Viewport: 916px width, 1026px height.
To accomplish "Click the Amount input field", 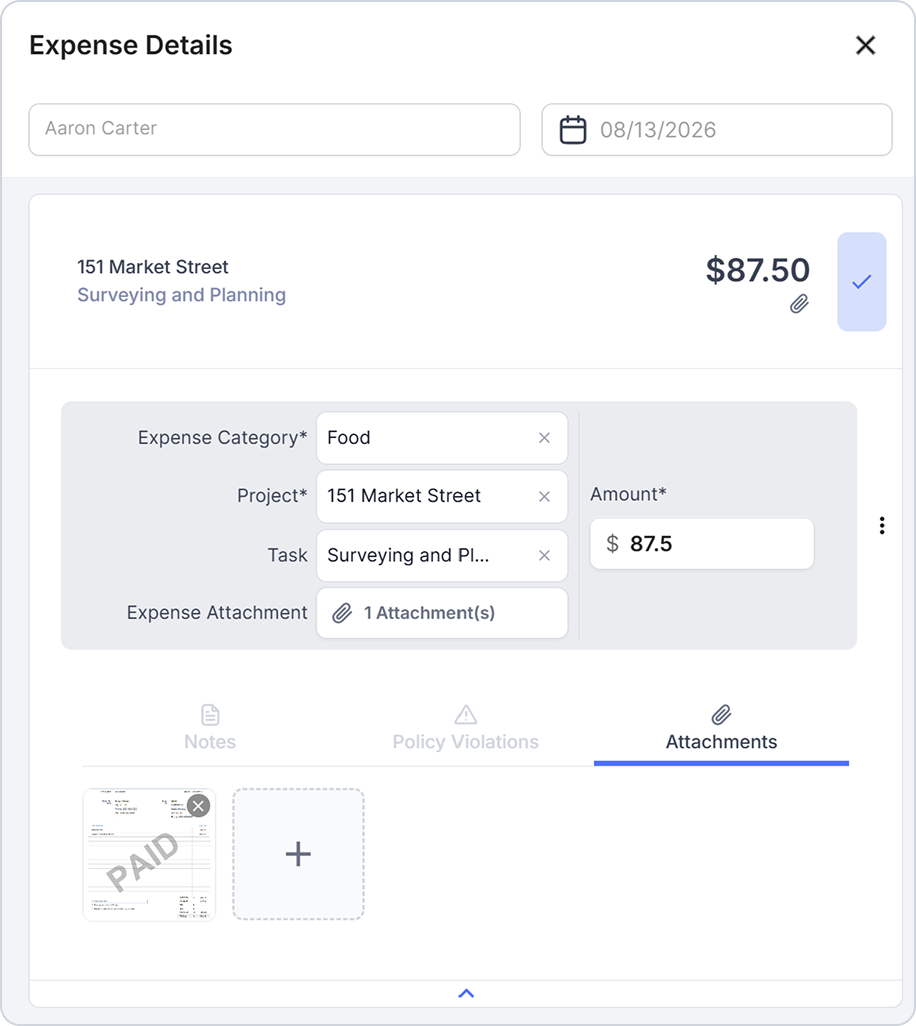I will pyautogui.click(x=701, y=544).
